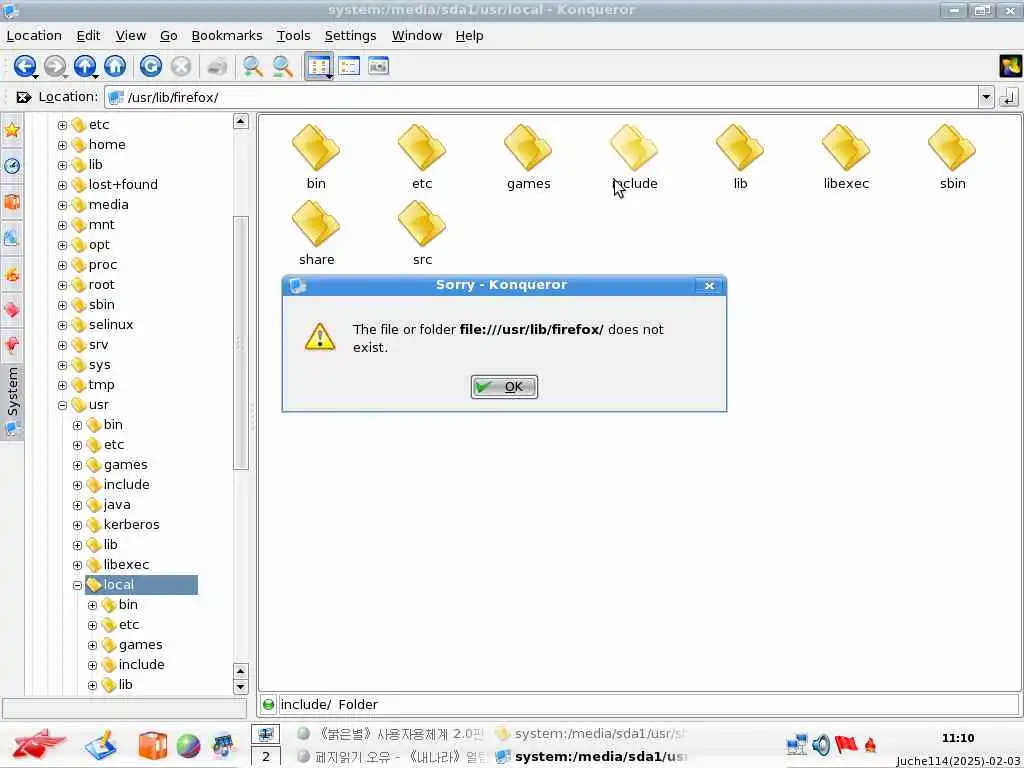Viewport: 1024px width, 768px height.
Task: Expand the lost+found tree node
Action: [62, 185]
